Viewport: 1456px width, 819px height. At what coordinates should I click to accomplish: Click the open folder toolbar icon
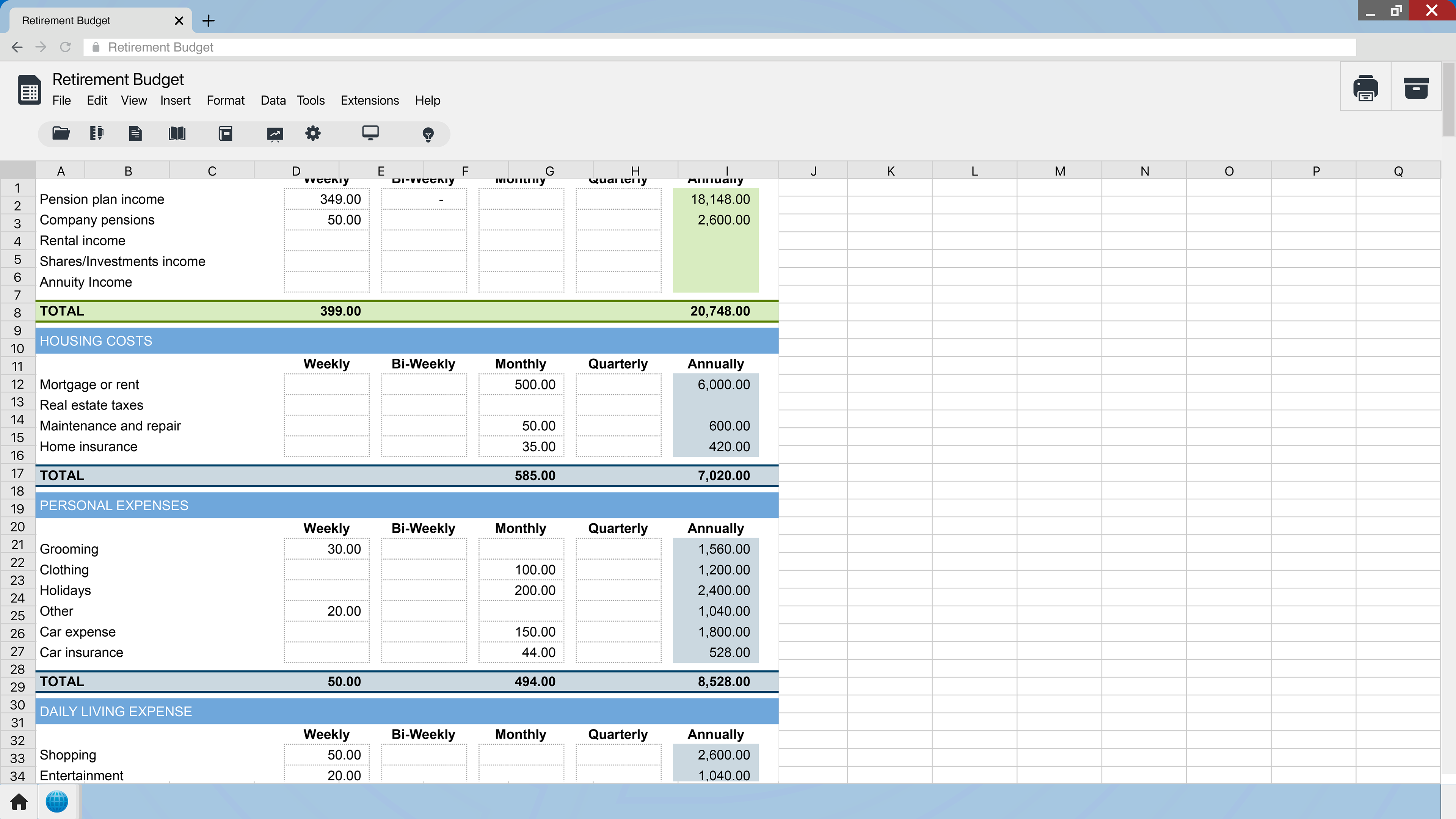tap(61, 134)
